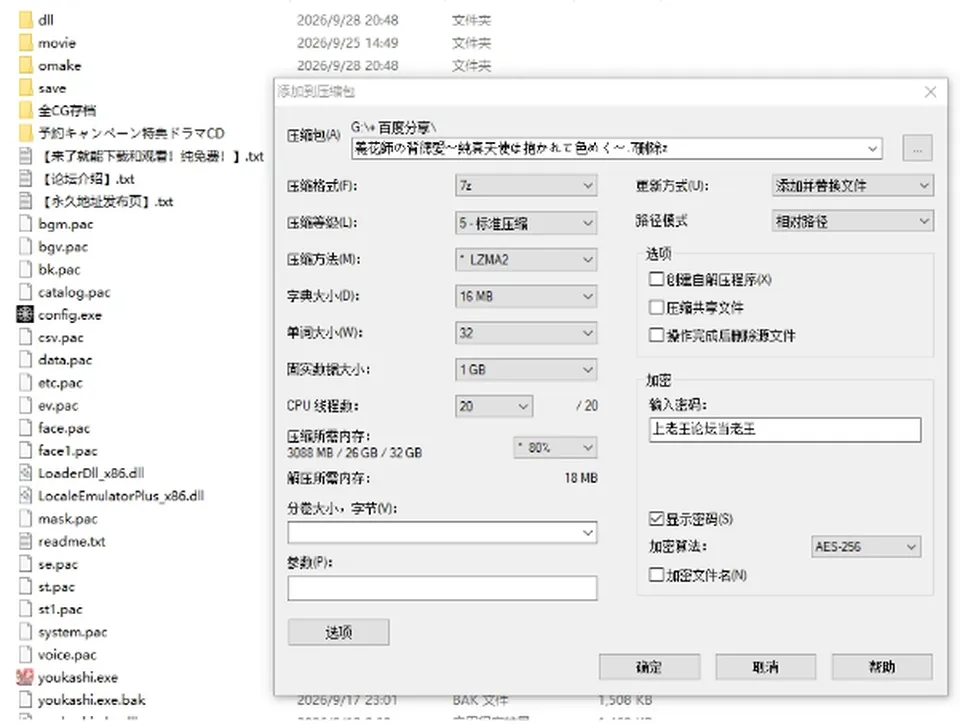Expand the CPU 线程数 dropdown
Viewport: 960px width, 724px height.
(x=494, y=406)
